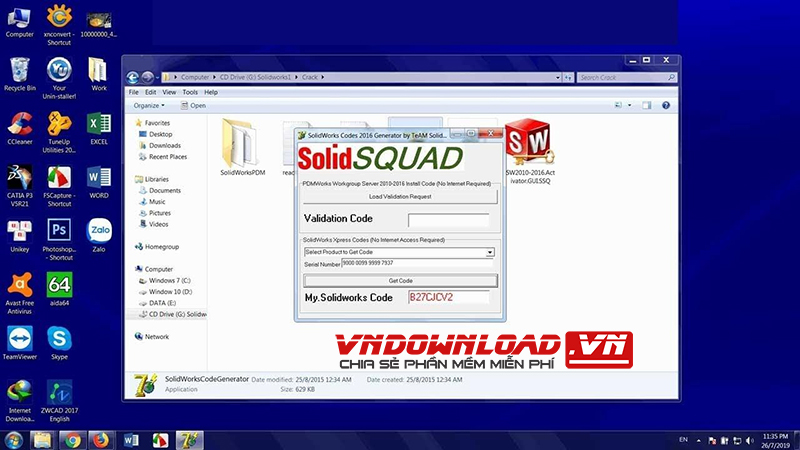Open the view options dropdown arrow
The width and height of the screenshot is (800, 450).
(630, 105)
